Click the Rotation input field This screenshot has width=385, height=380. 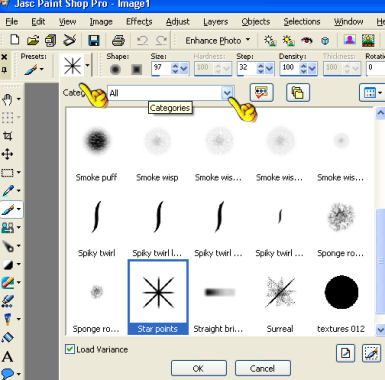click(376, 68)
